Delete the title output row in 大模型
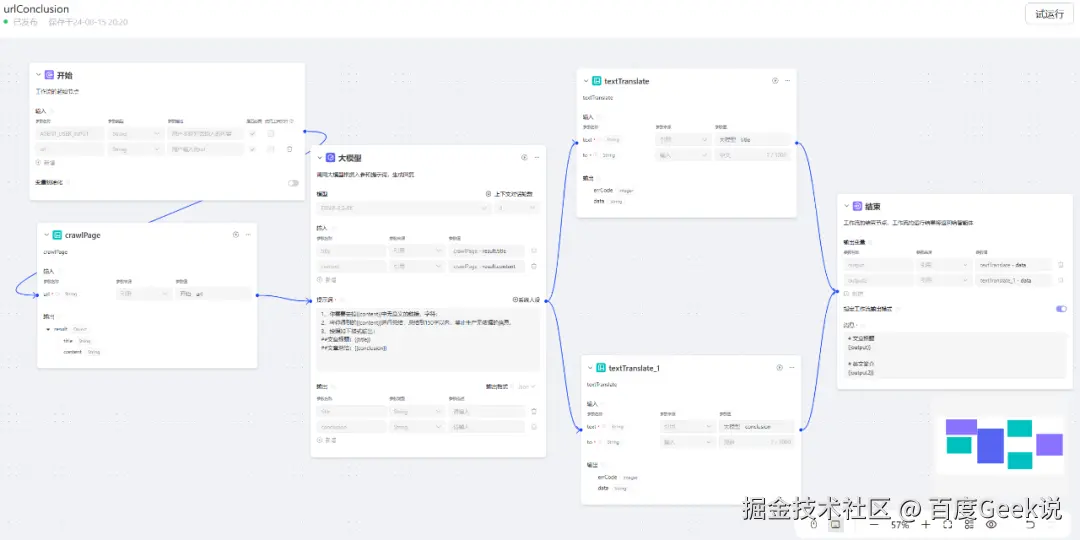The width and height of the screenshot is (1080, 540). [x=534, y=411]
